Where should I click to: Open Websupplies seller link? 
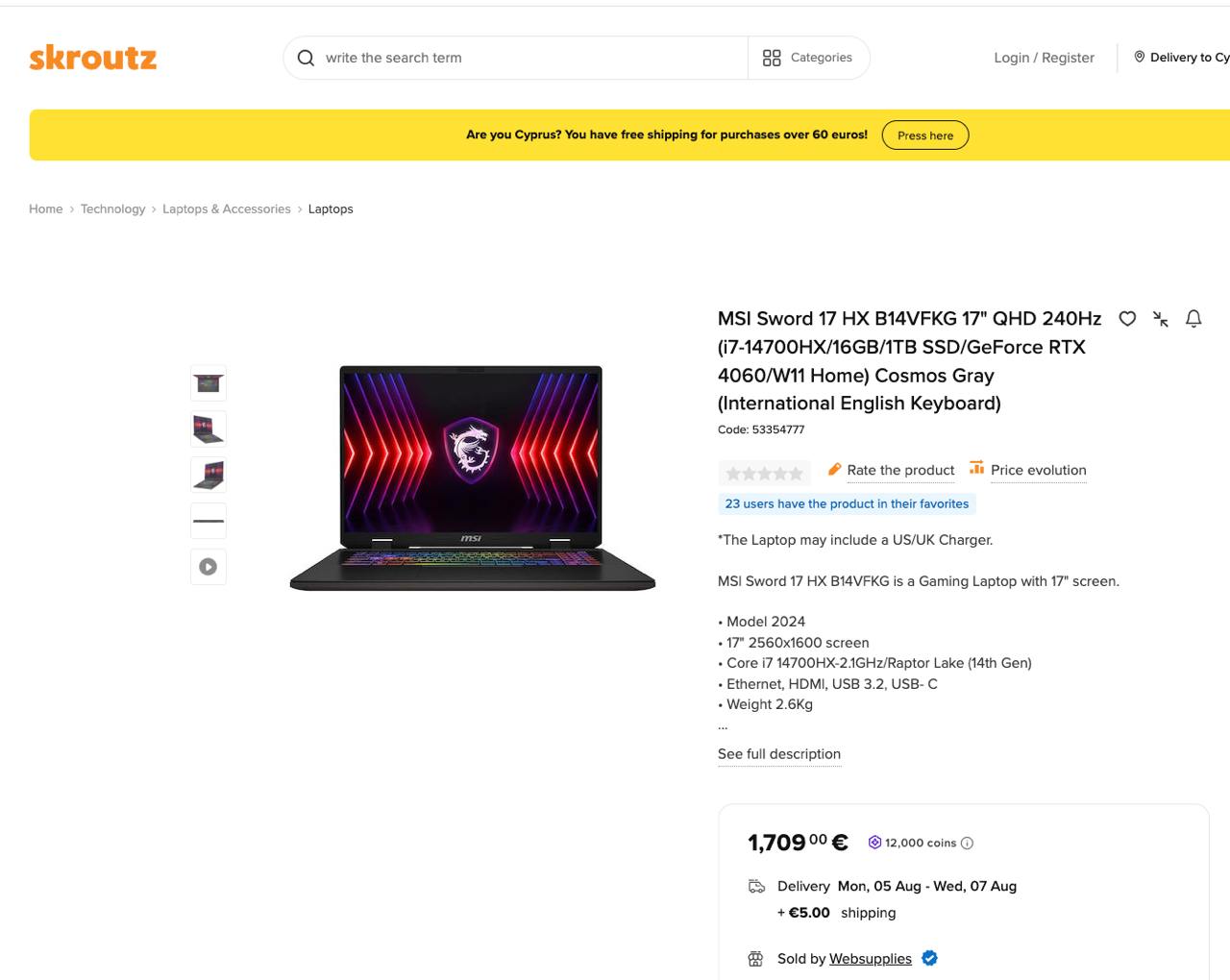[x=870, y=959]
